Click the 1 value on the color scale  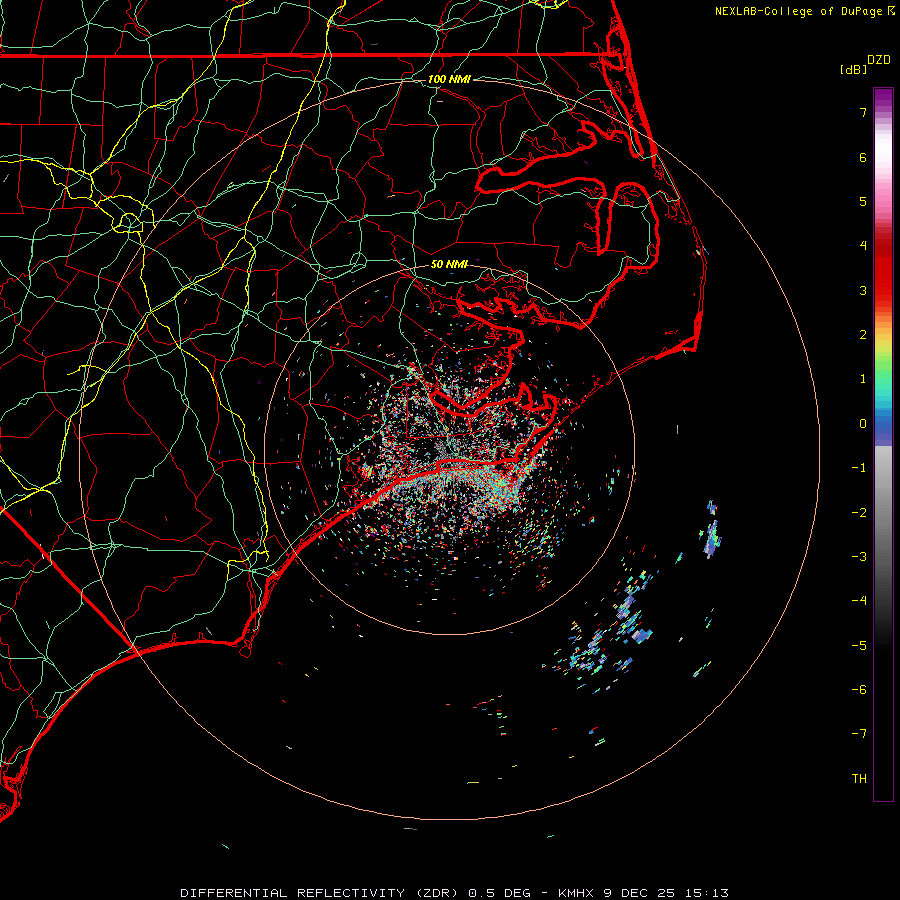(863, 379)
